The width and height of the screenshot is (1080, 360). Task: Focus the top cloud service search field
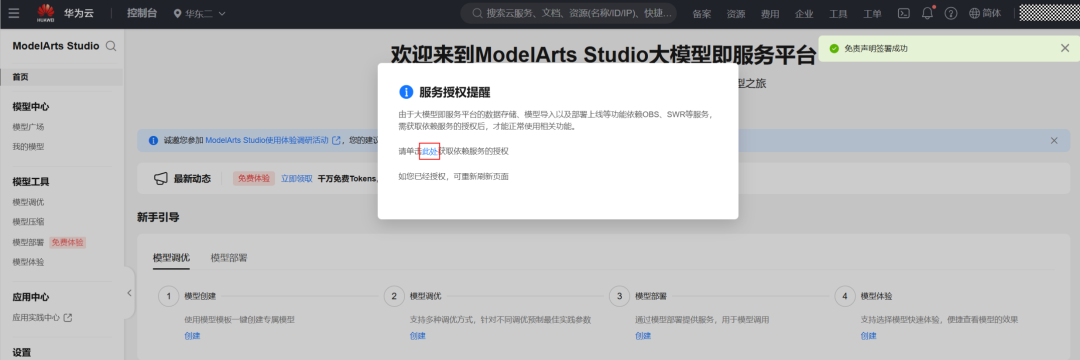(x=569, y=13)
